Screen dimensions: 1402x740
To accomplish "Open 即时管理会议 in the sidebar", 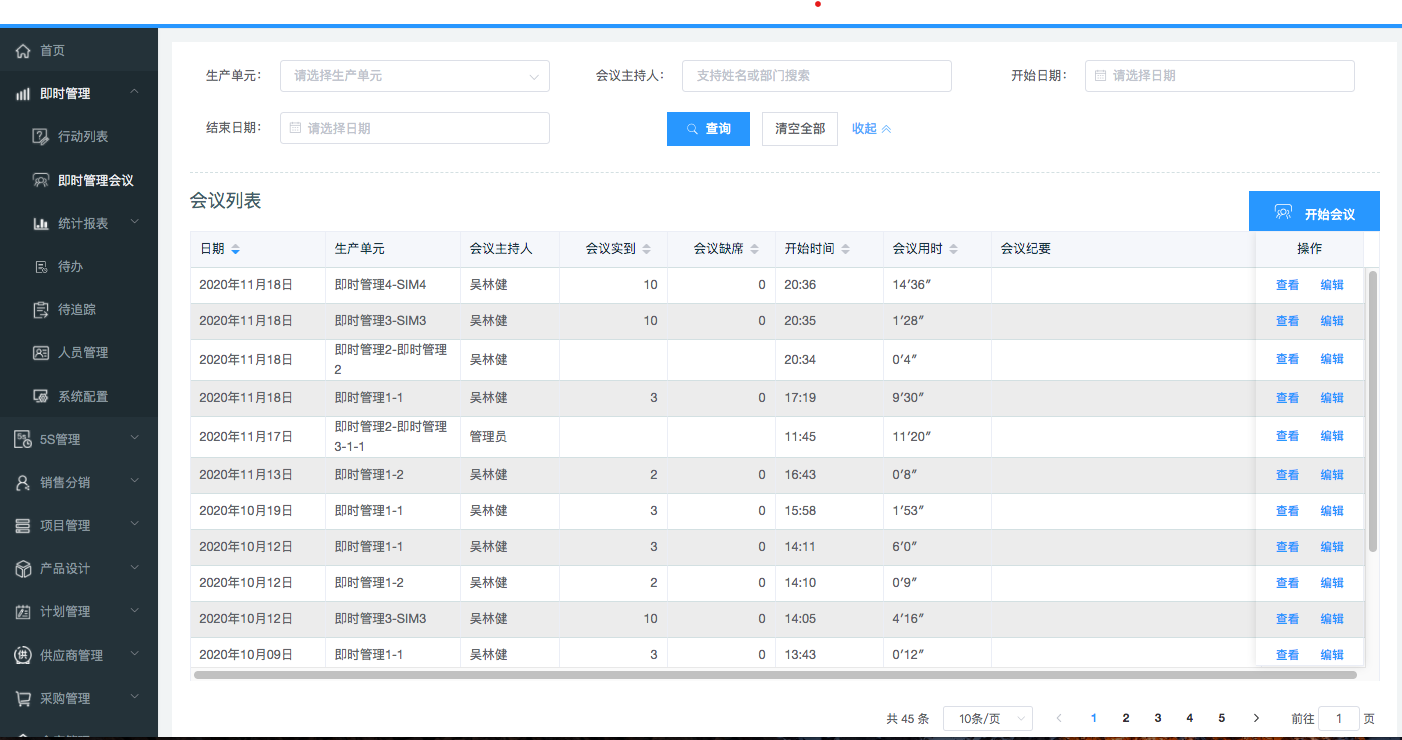I will [95, 181].
